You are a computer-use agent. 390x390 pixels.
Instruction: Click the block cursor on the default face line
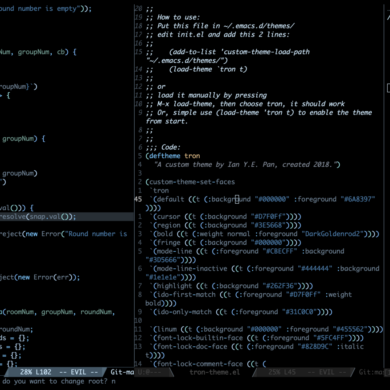point(237,199)
